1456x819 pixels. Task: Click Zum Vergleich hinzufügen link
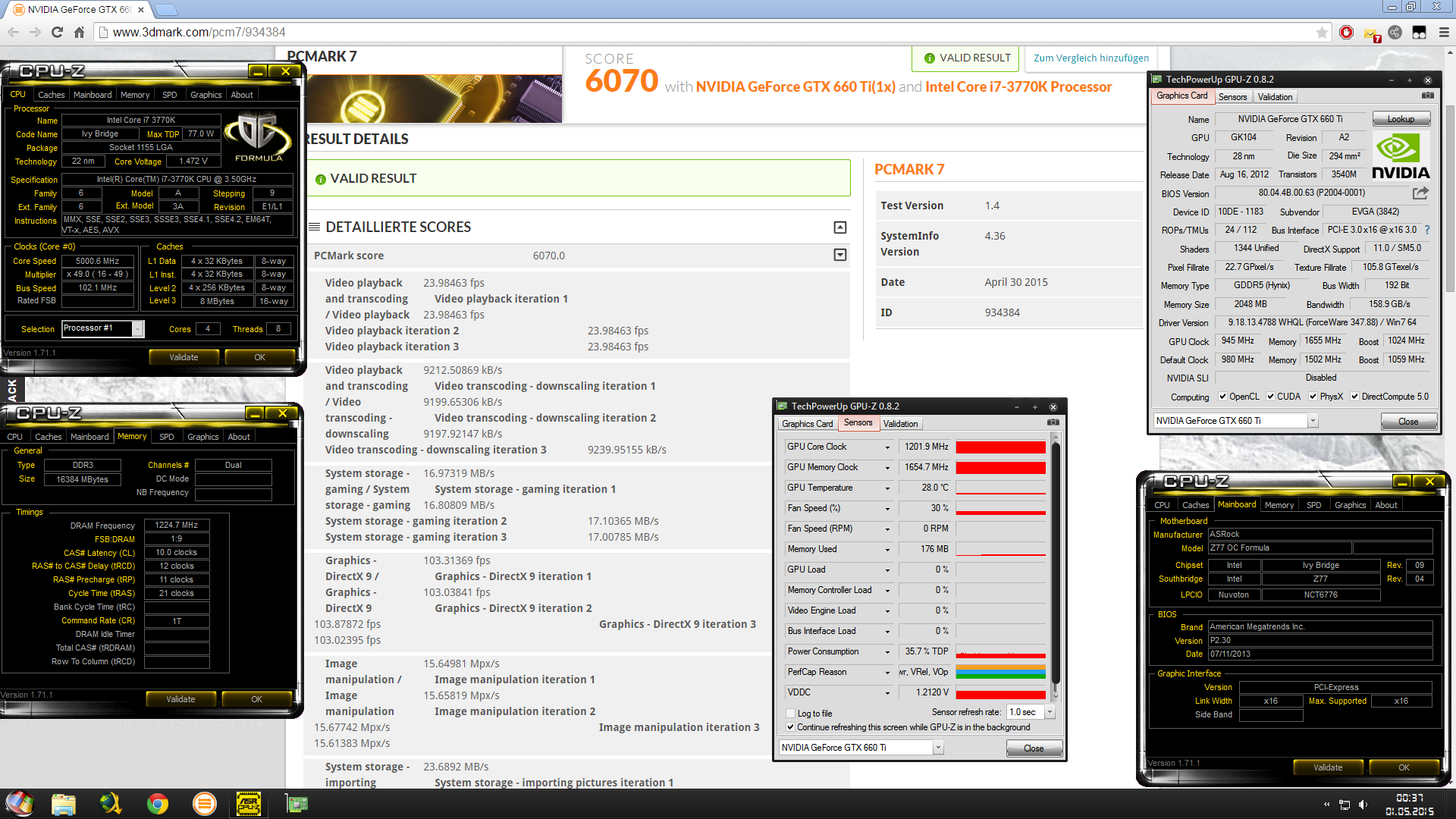pos(1090,58)
